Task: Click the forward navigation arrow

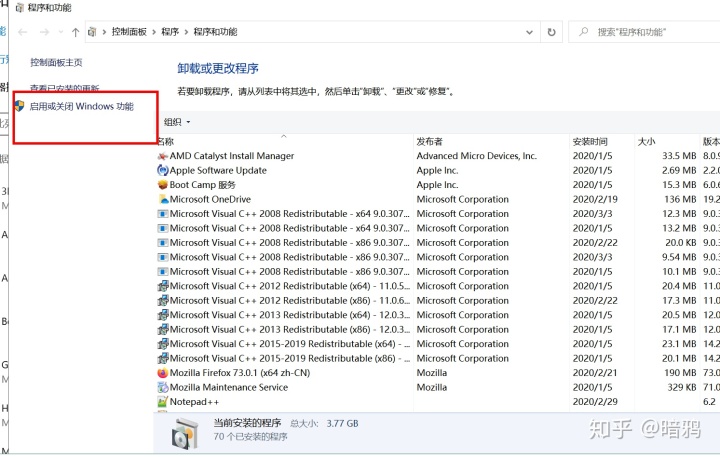Action: [44, 32]
